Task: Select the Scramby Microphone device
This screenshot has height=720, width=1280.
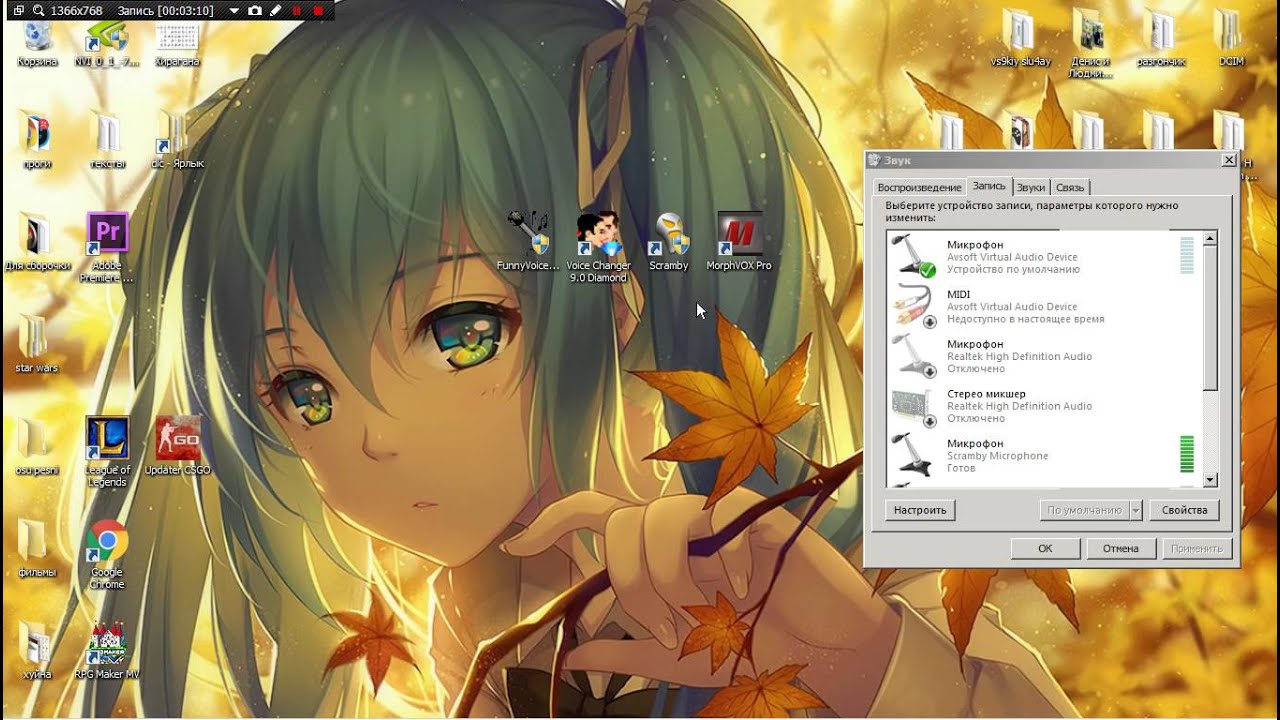Action: tap(1044, 455)
